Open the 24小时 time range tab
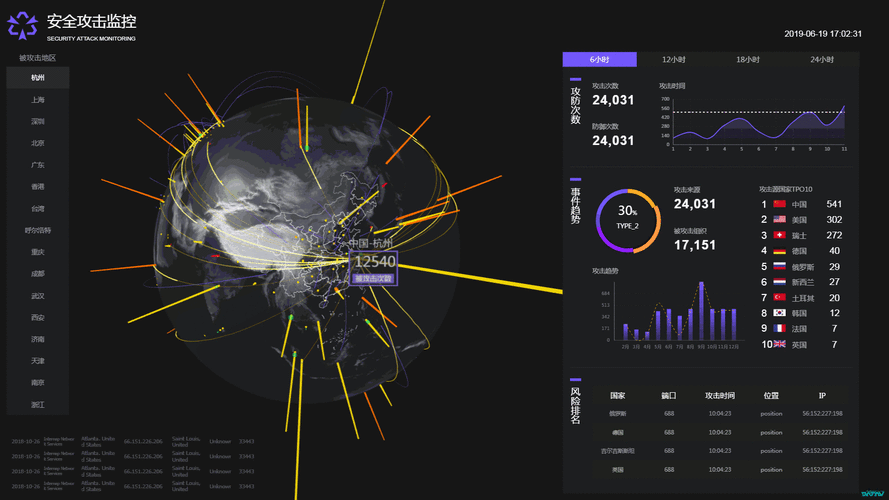 pos(822,60)
